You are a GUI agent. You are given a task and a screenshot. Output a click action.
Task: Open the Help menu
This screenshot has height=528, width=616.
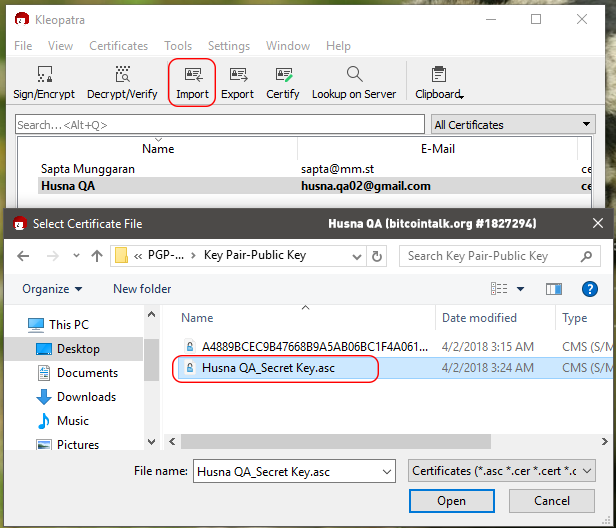point(338,46)
